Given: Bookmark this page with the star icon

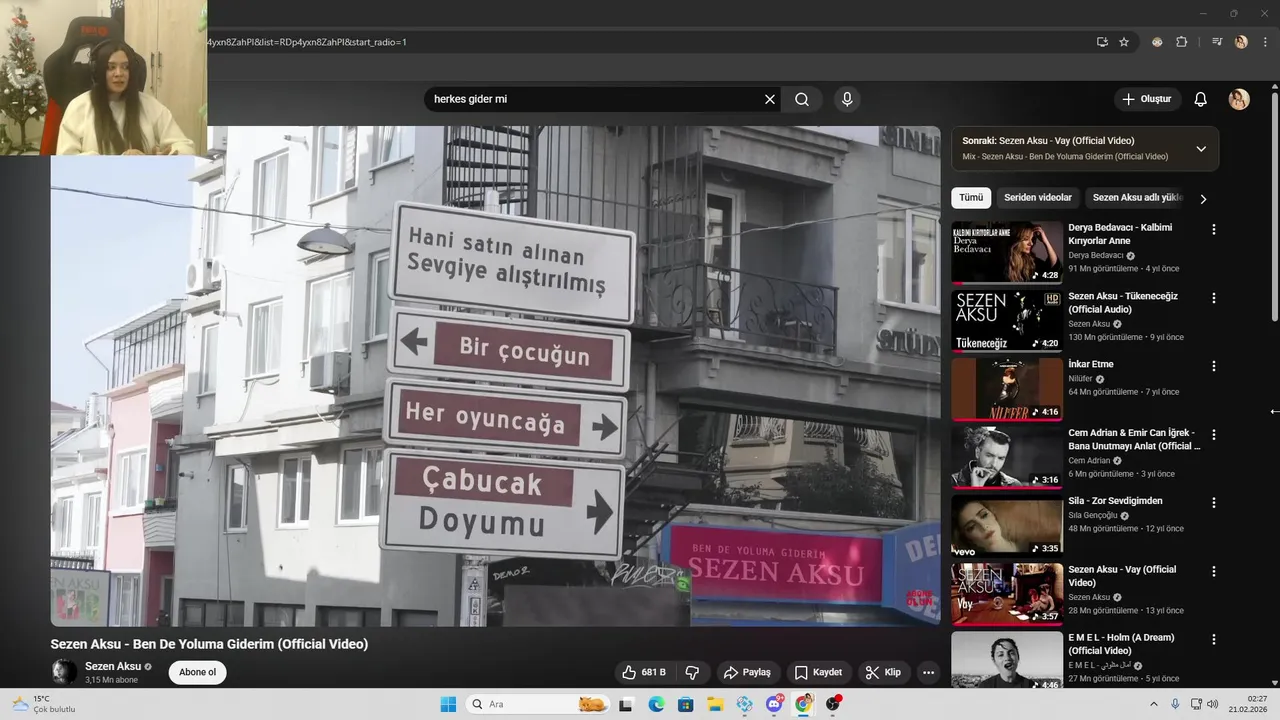Looking at the screenshot, I should pos(1124,42).
